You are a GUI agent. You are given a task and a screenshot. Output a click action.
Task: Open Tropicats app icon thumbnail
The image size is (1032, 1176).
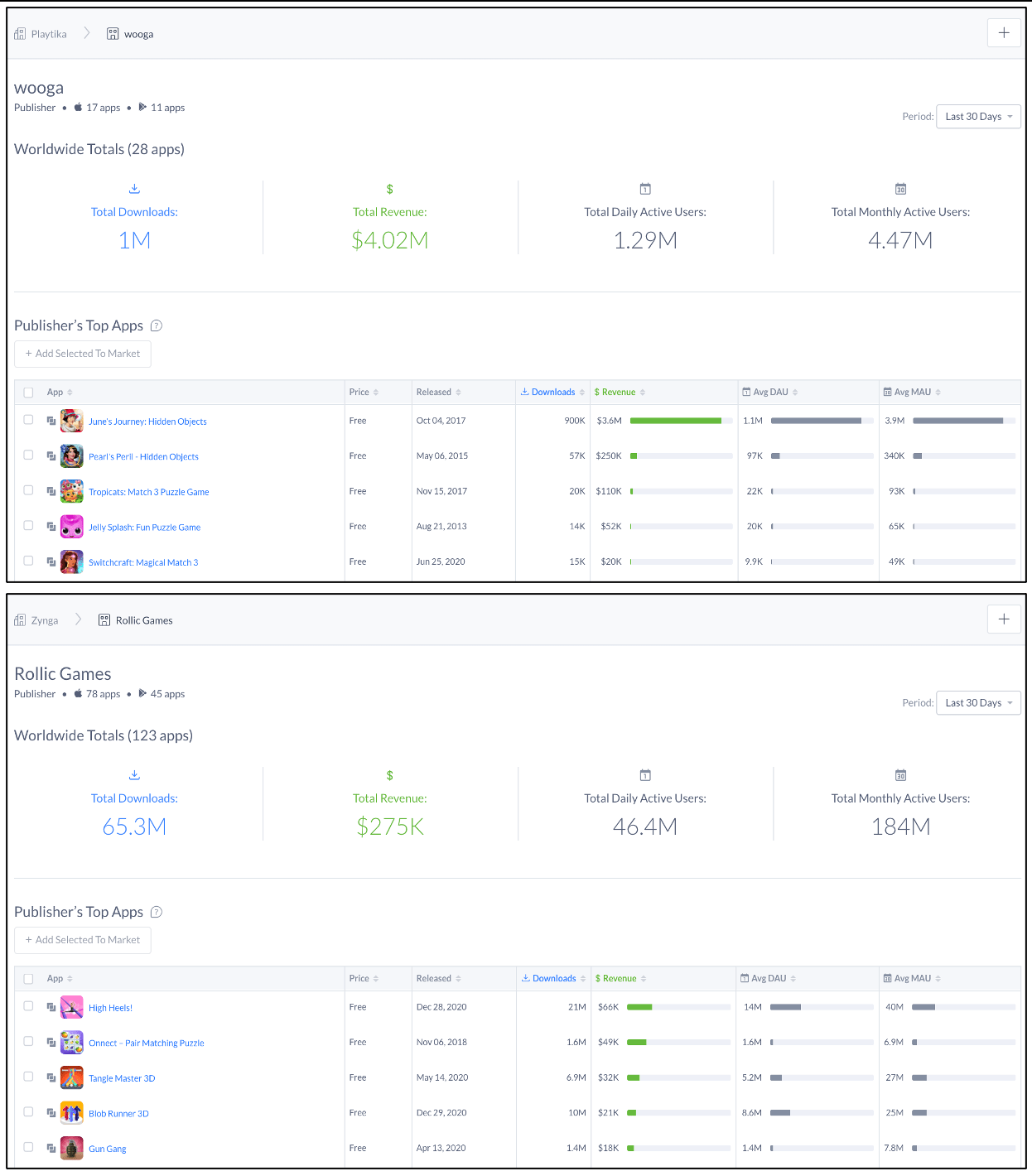(x=72, y=491)
